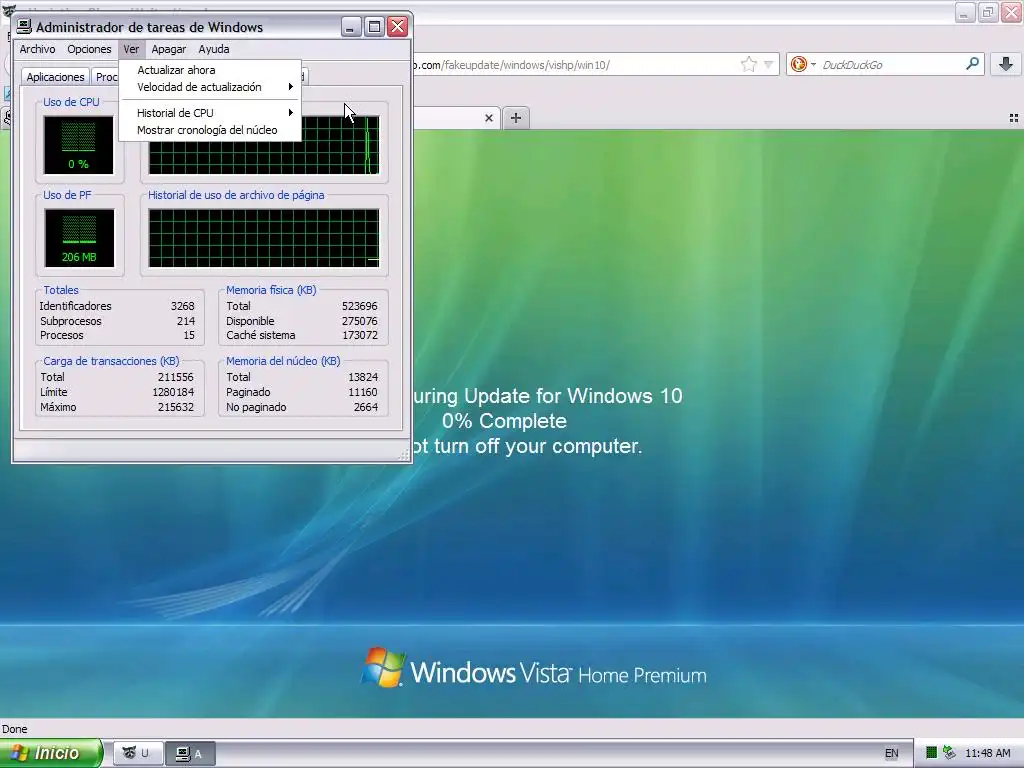Open a new browser tab

tap(516, 118)
